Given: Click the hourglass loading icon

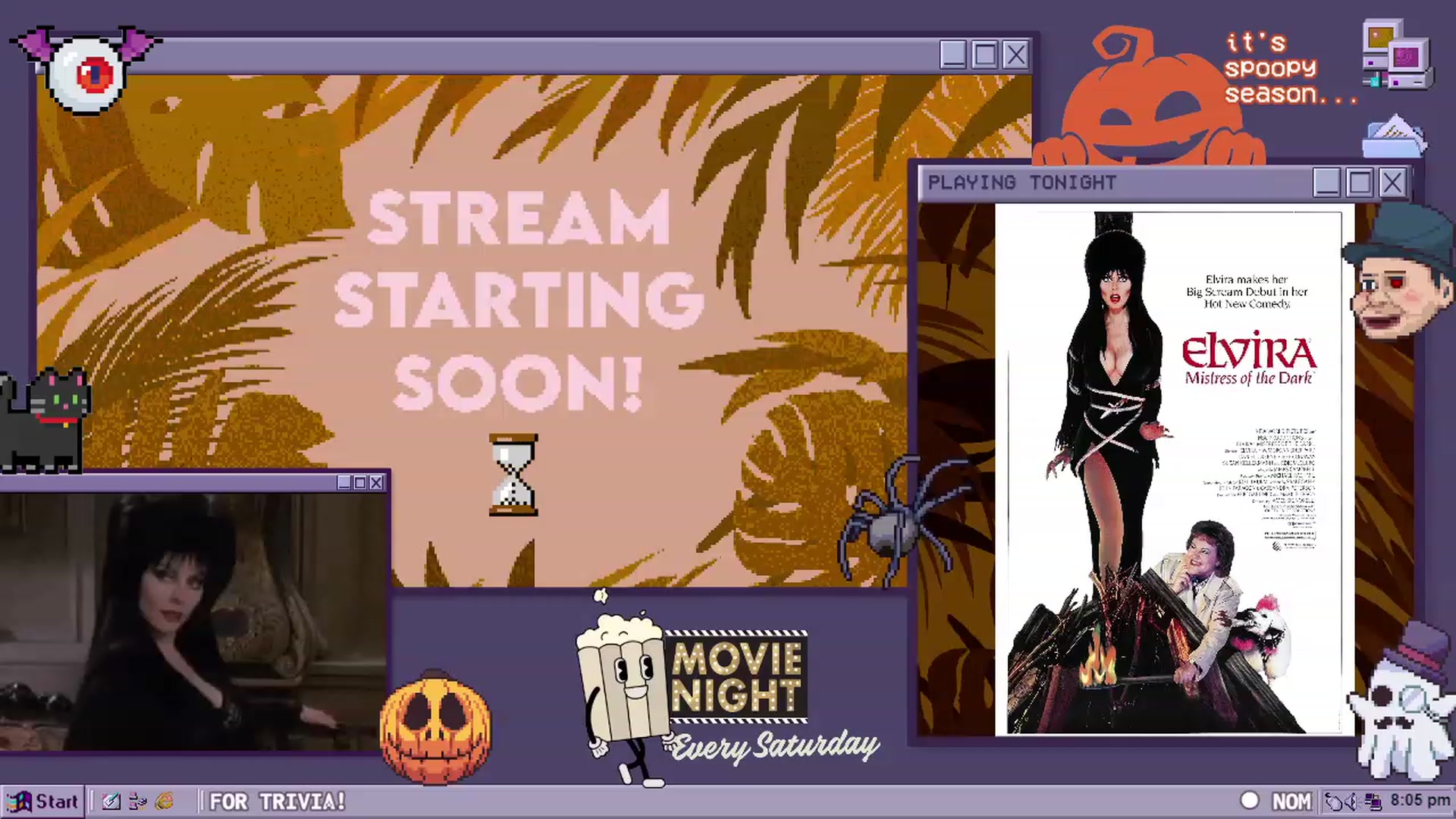Looking at the screenshot, I should 513,475.
